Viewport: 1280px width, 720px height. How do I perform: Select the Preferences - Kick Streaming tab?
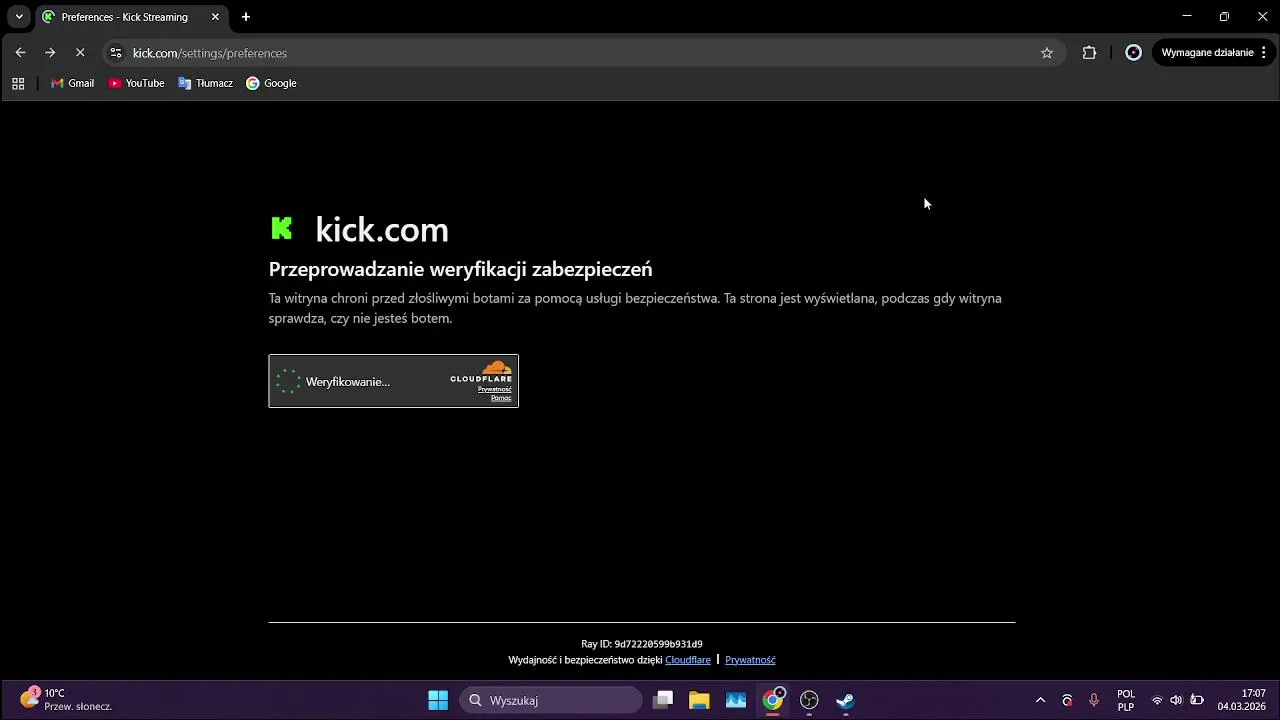(130, 17)
